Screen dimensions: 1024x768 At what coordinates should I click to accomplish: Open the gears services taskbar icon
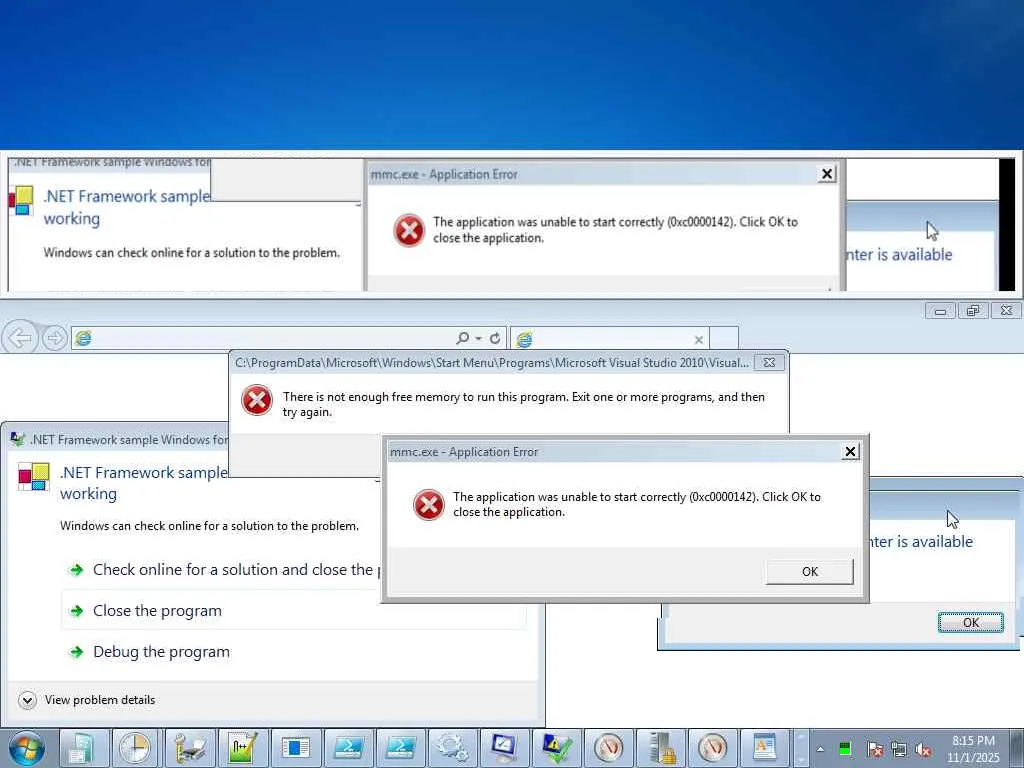pyautogui.click(x=453, y=748)
